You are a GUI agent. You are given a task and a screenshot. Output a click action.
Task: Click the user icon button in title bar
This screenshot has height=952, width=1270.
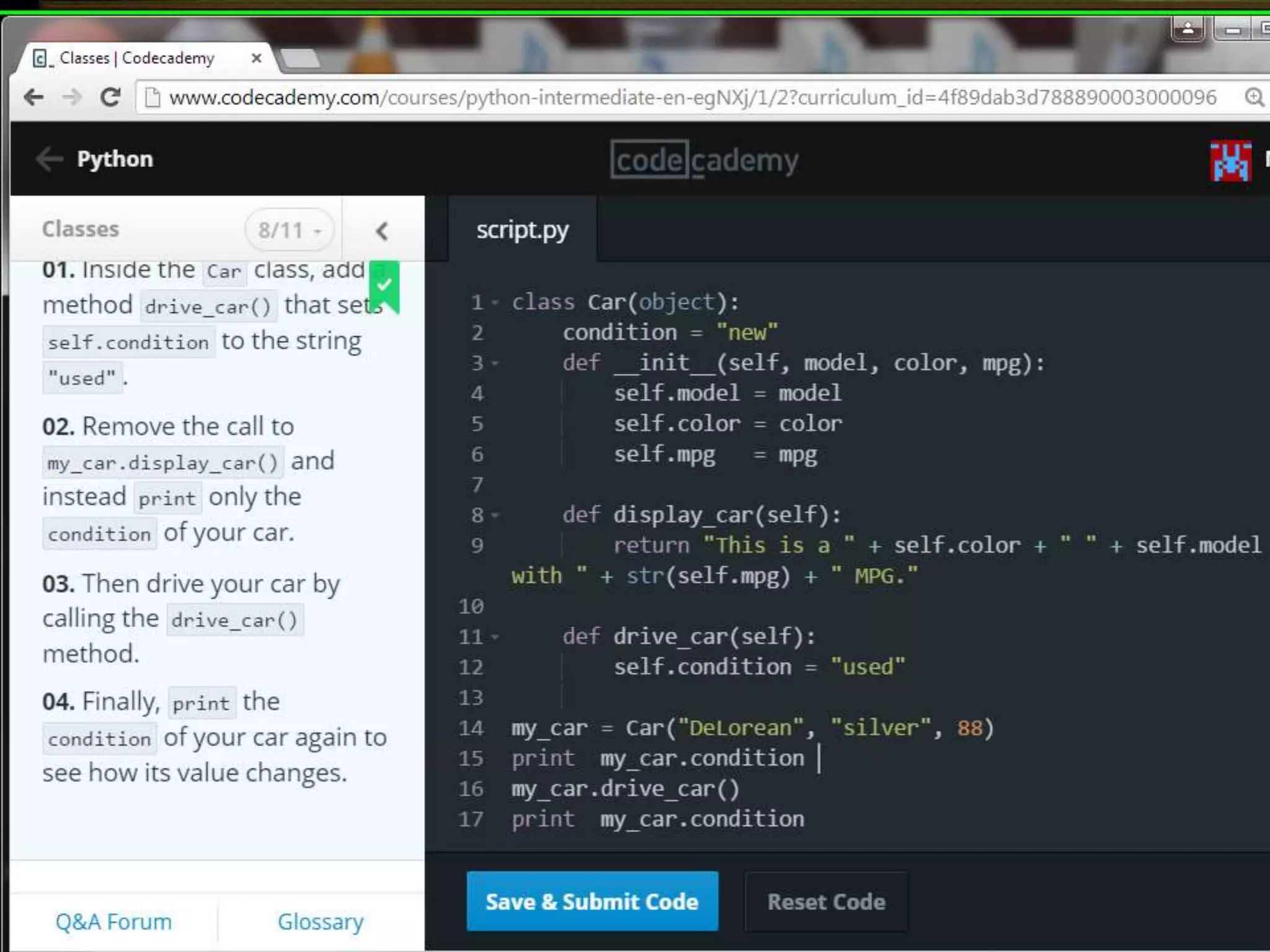tap(1188, 29)
